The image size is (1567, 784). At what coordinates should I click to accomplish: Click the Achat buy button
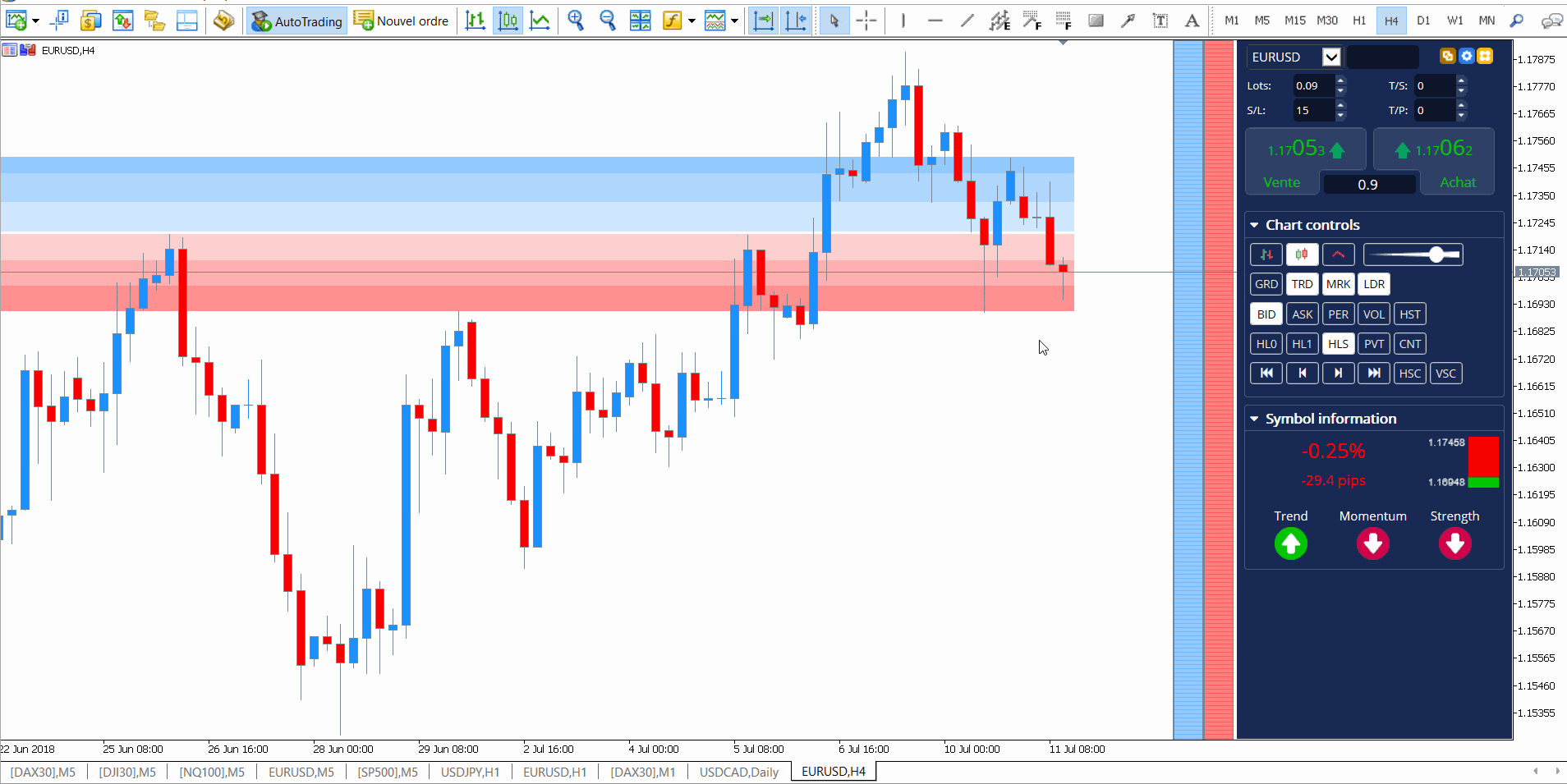click(x=1458, y=182)
